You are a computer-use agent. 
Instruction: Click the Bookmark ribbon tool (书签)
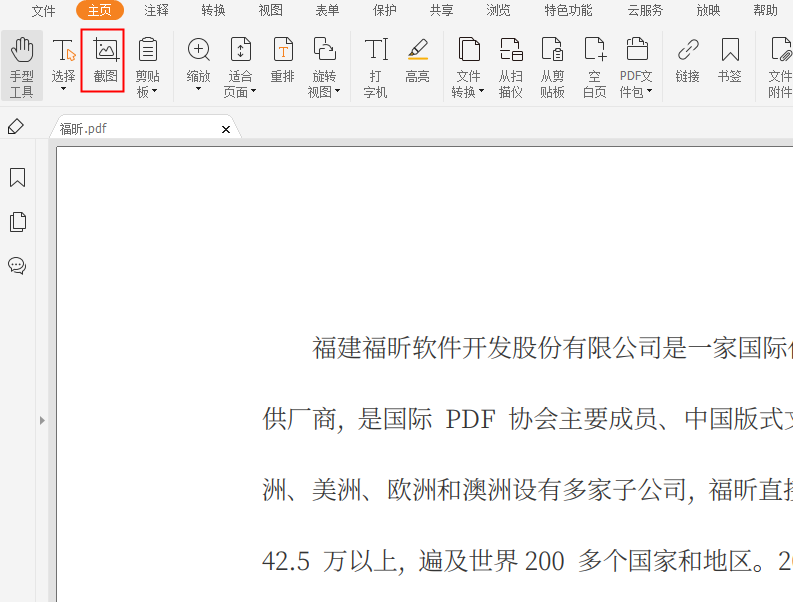click(729, 60)
